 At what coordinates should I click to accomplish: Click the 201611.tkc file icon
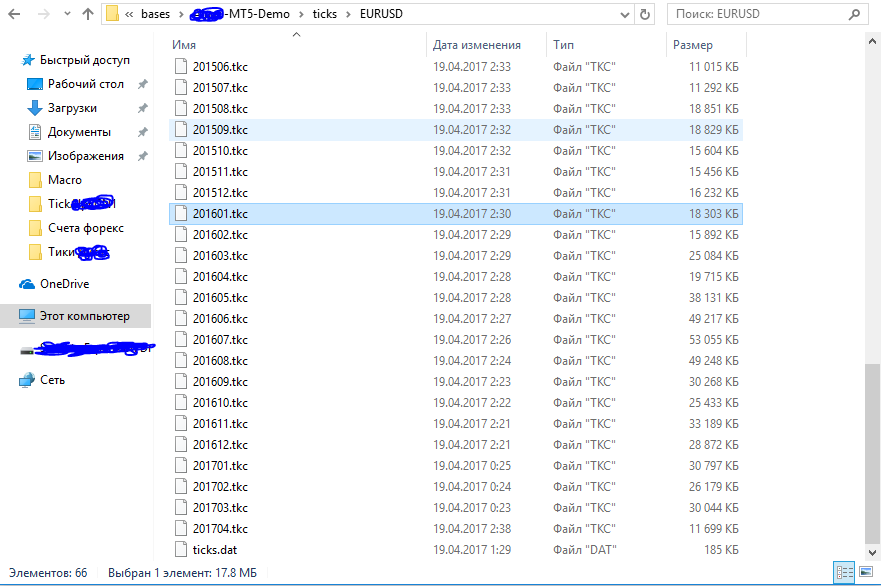tap(181, 424)
